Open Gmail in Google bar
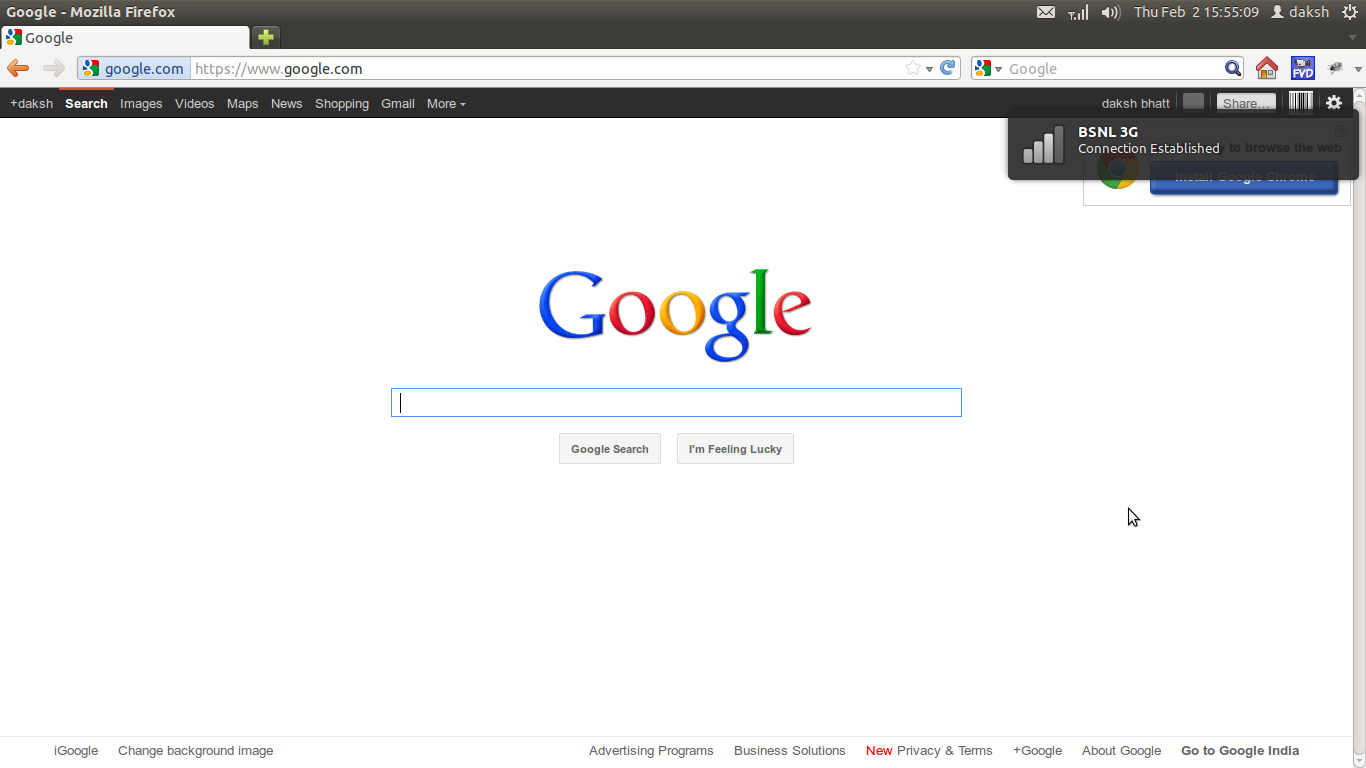The image size is (1366, 768). (398, 103)
